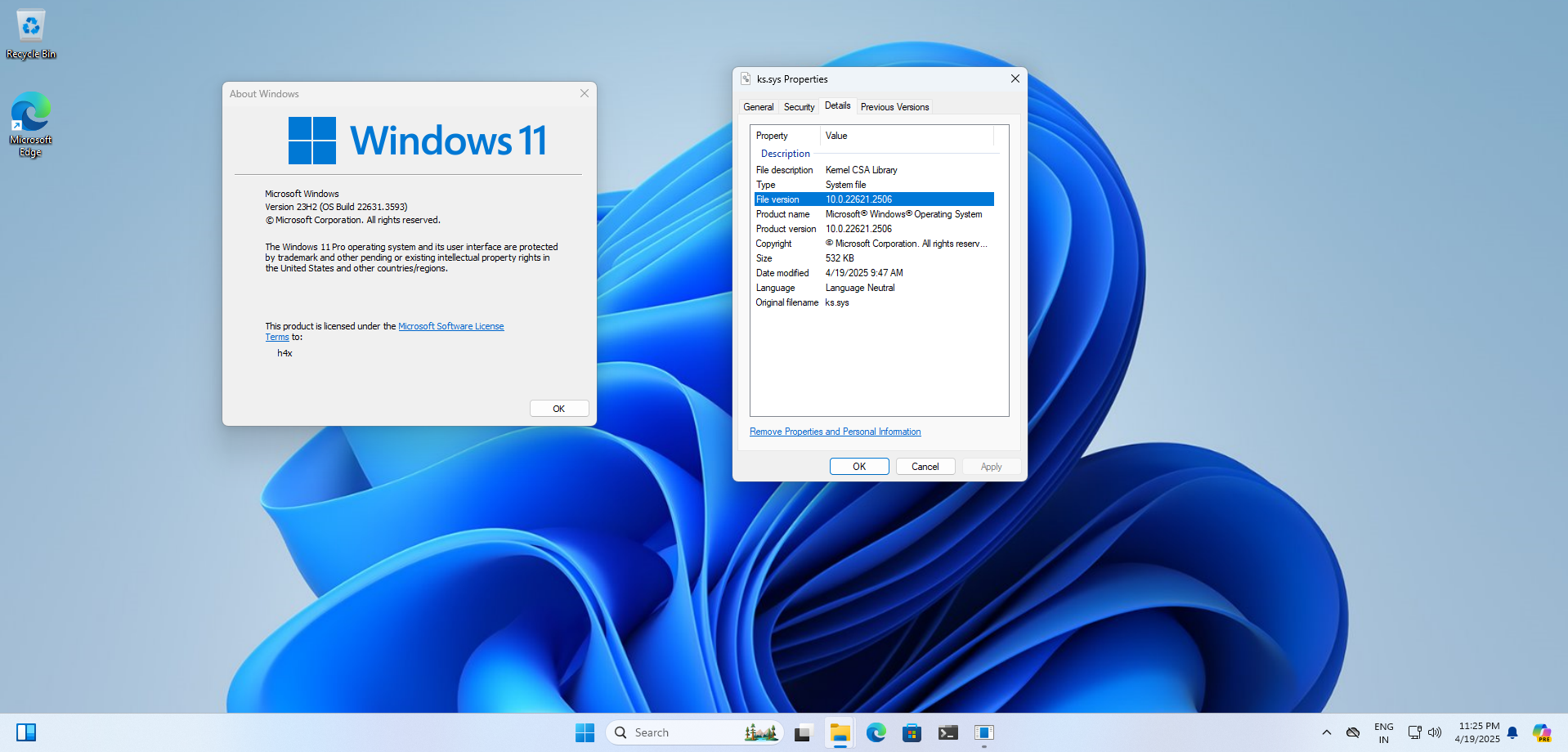Viewport: 1568px width, 752px height.
Task: Click the taskbar Search box
Action: [x=695, y=732]
